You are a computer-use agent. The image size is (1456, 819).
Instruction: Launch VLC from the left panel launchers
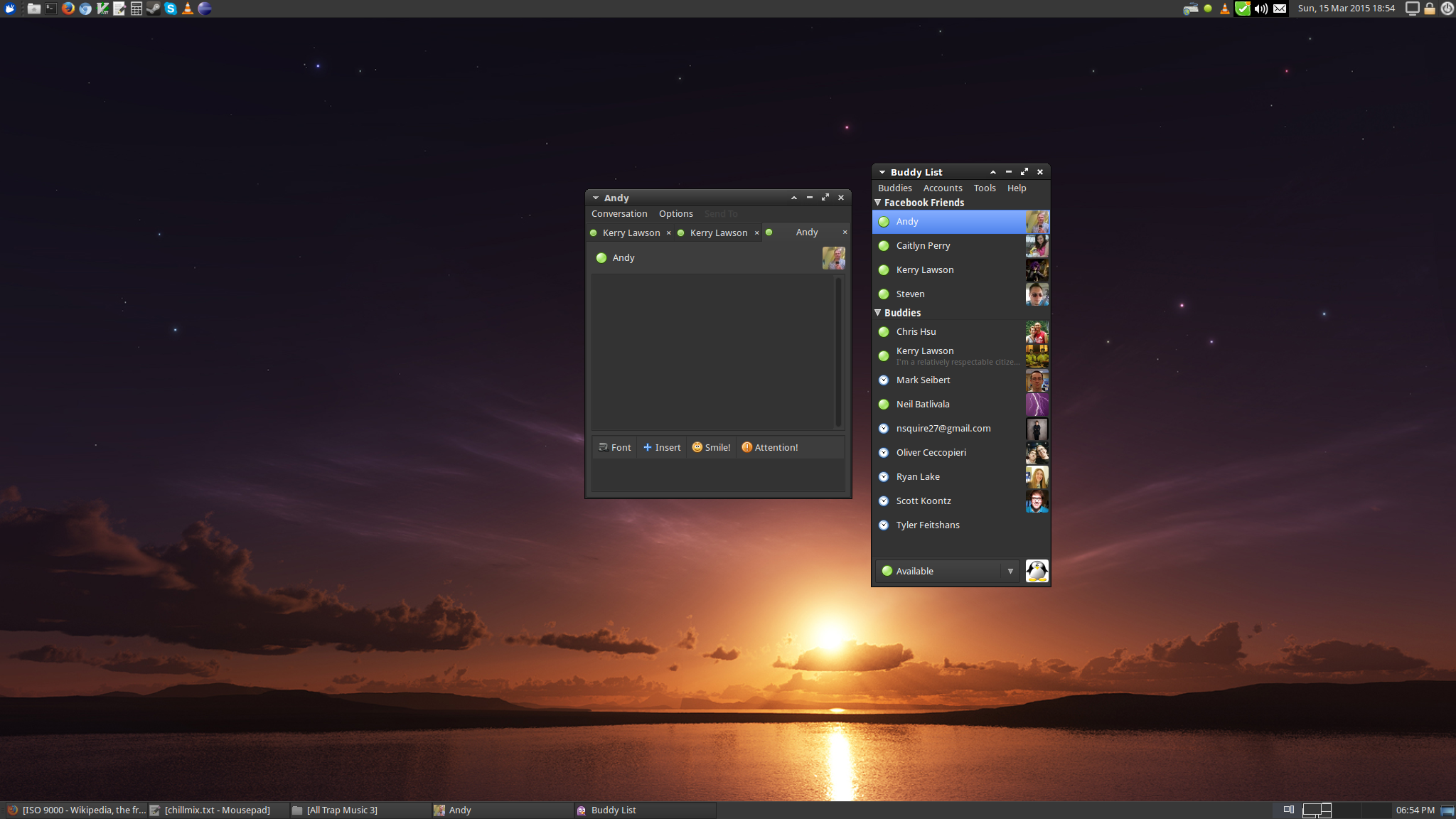pos(188,9)
